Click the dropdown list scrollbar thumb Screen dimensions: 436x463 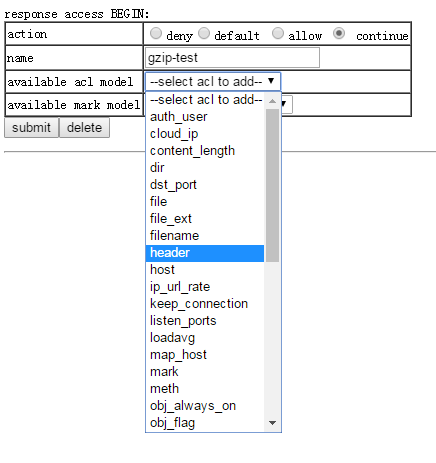point(272,185)
